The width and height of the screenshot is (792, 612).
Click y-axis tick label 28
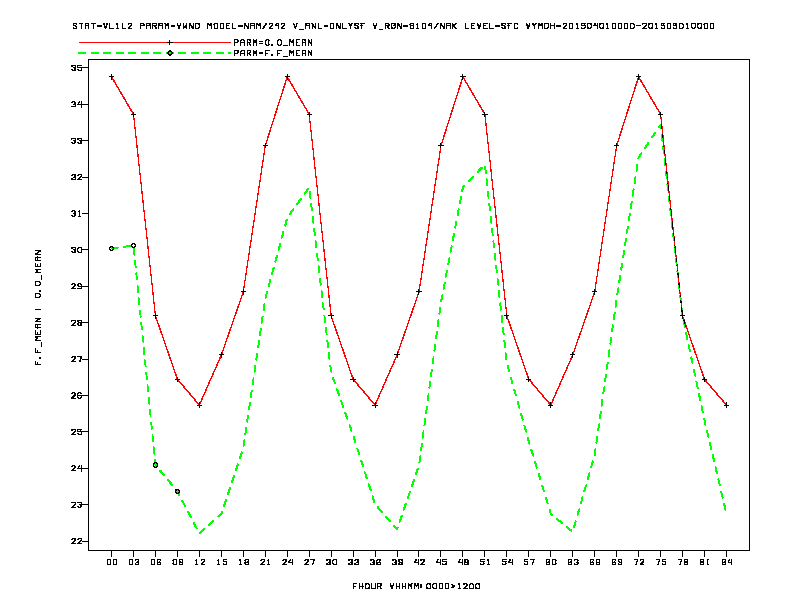tap(76, 323)
